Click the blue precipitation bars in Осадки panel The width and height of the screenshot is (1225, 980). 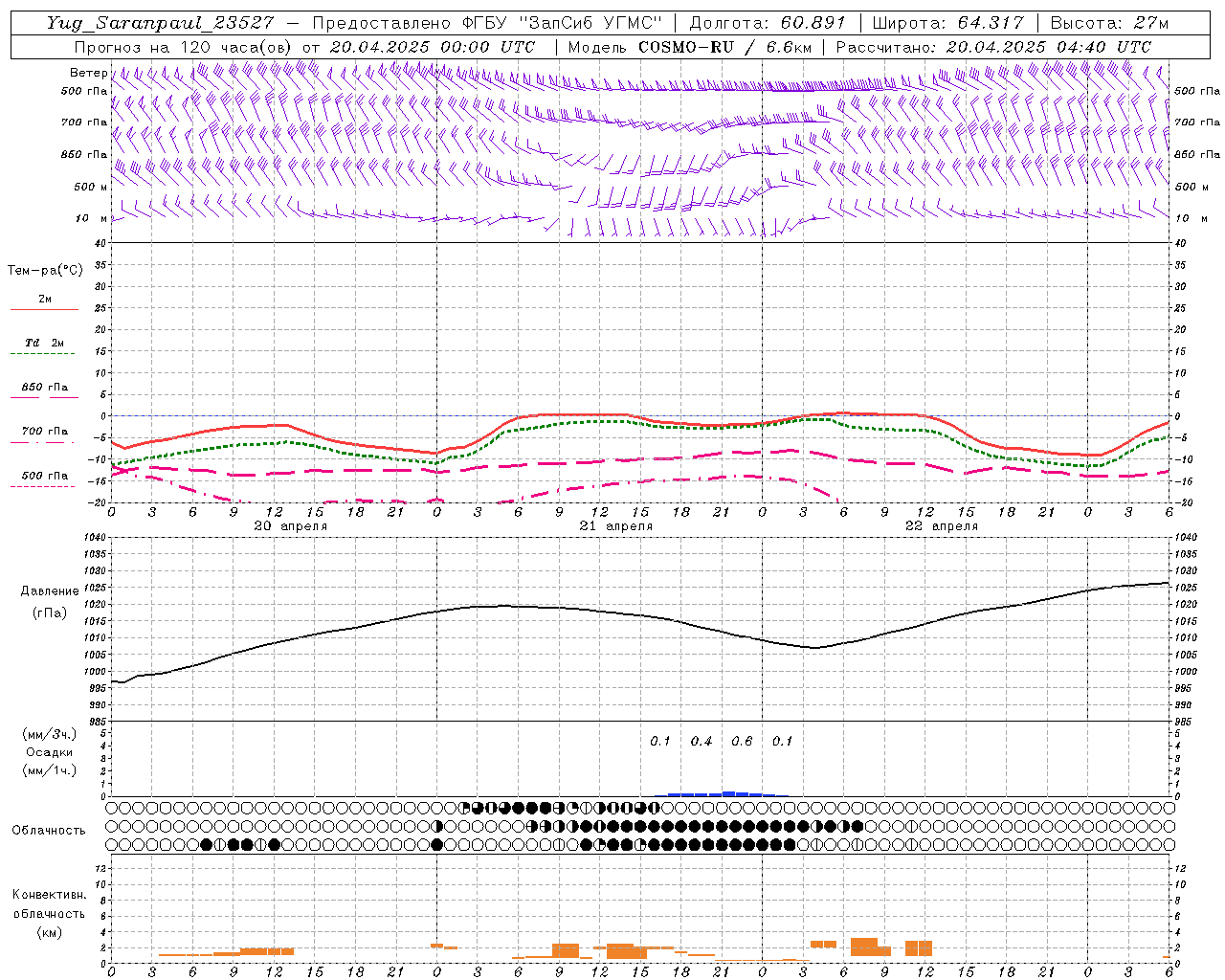coord(723,793)
